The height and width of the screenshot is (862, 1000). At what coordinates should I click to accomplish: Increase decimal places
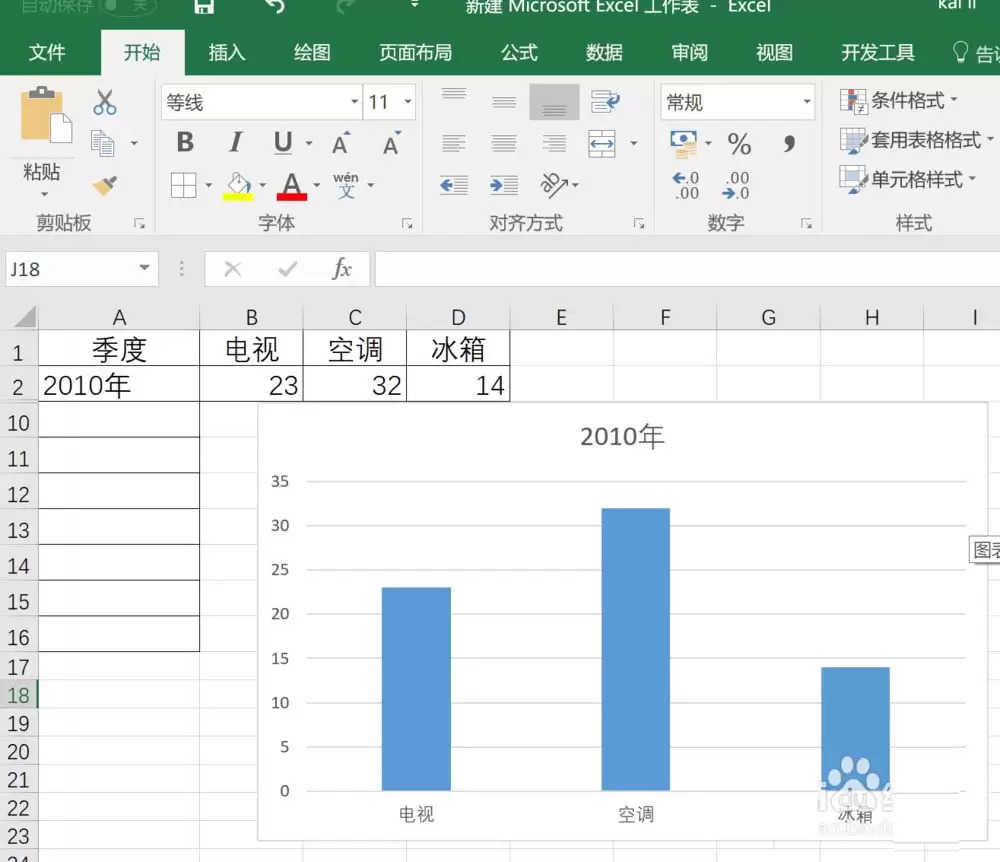coord(686,186)
